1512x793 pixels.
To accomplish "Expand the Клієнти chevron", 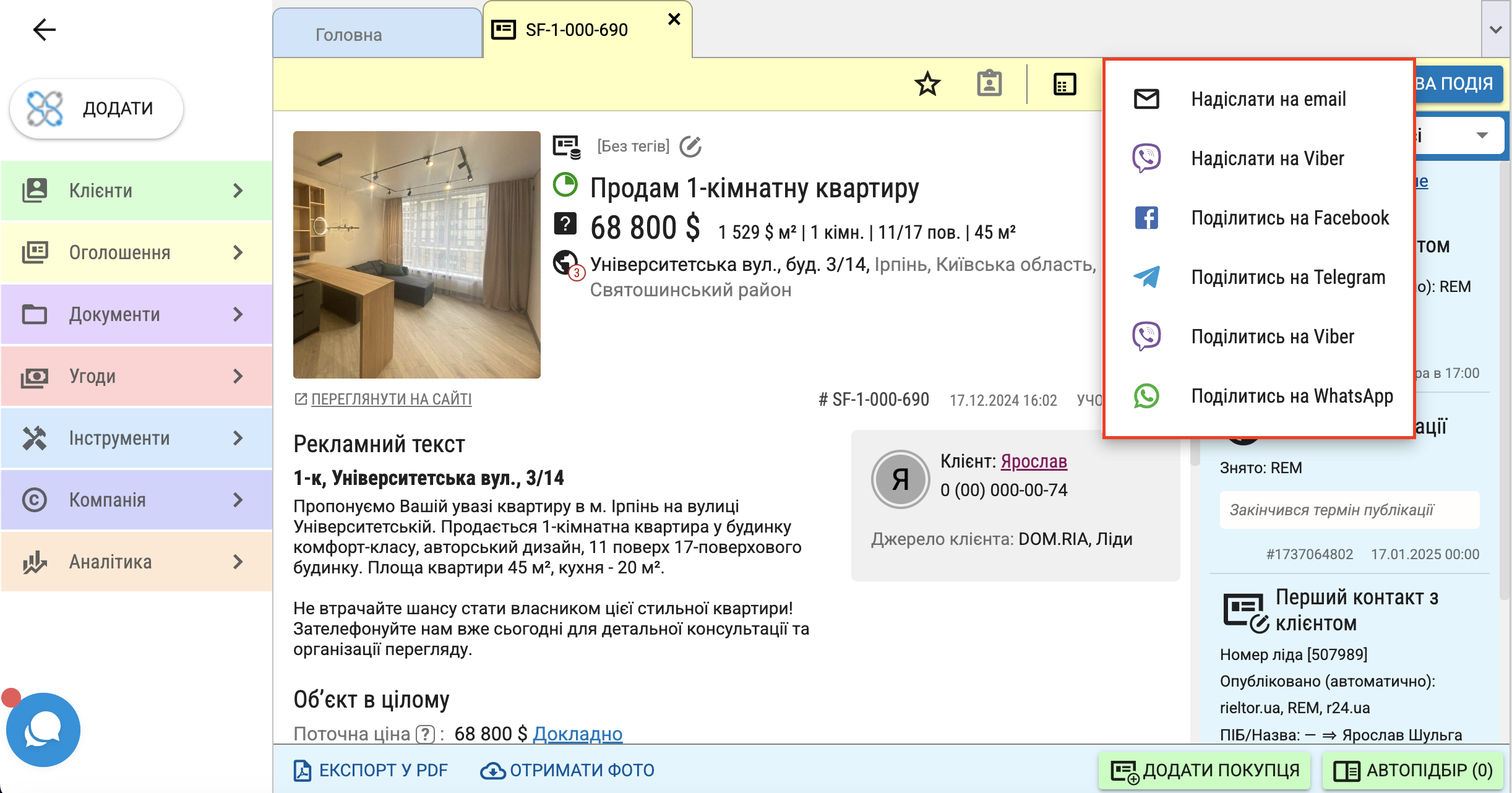I will click(238, 191).
